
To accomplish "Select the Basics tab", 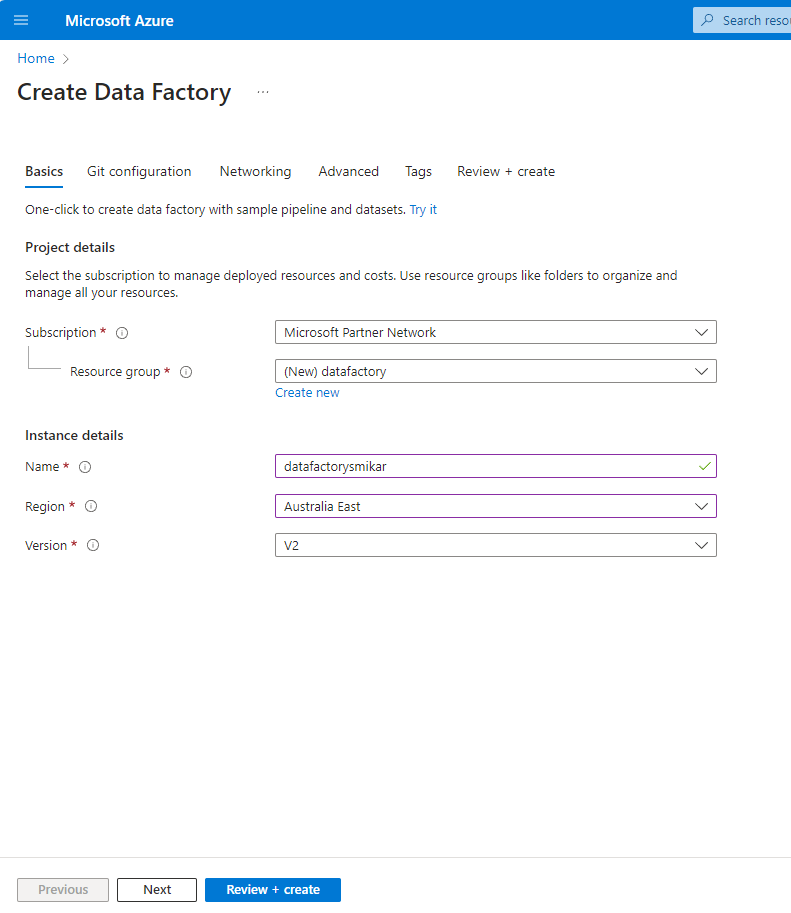I will click(x=44, y=172).
